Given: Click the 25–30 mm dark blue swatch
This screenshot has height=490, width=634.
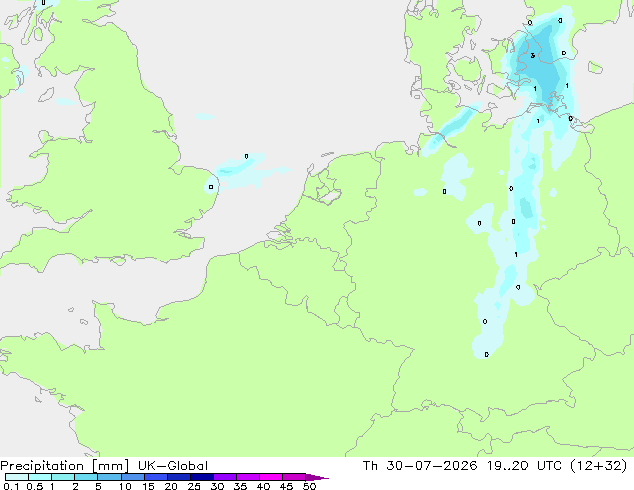Looking at the screenshot, I should tap(201, 477).
